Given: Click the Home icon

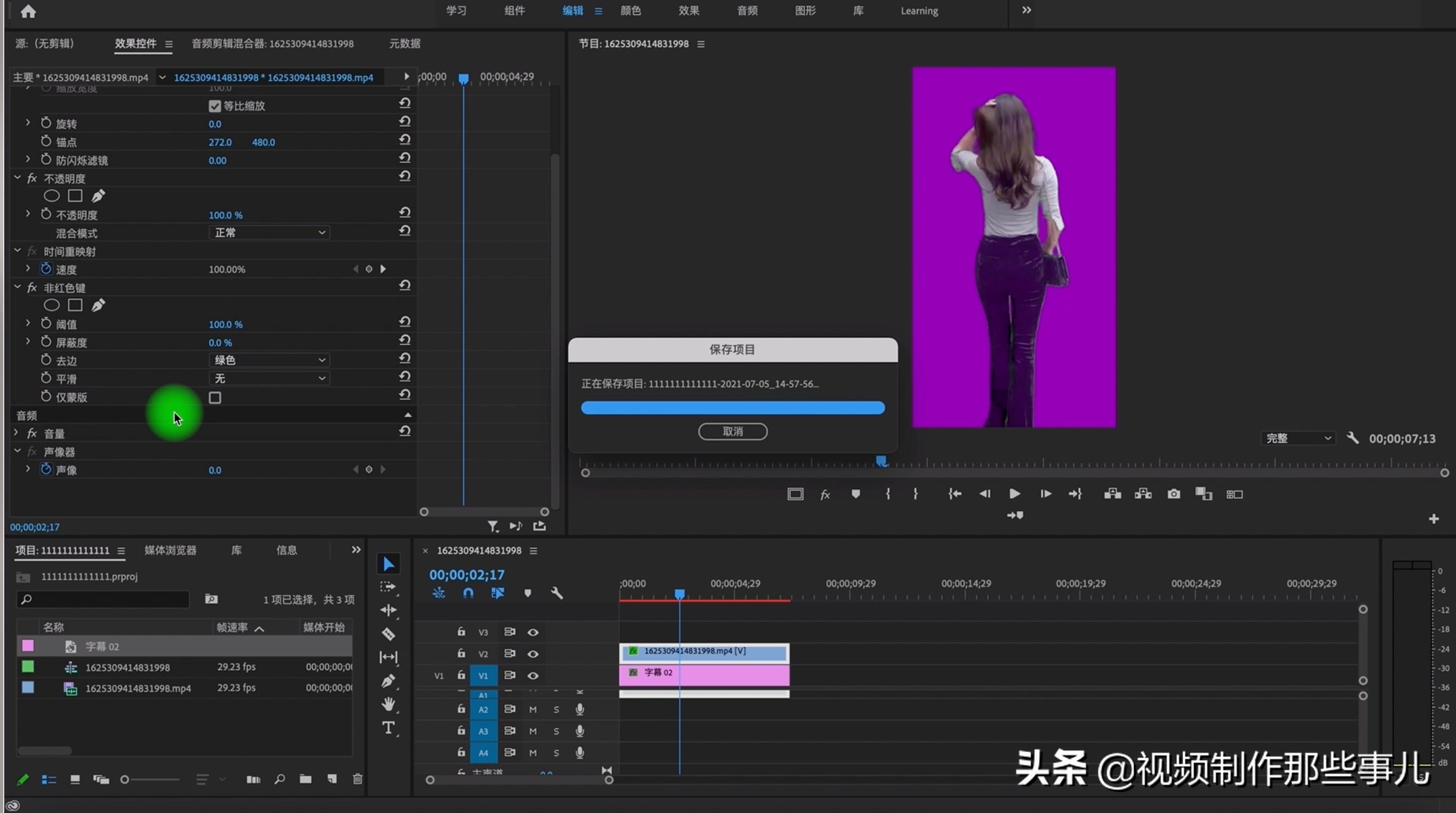Looking at the screenshot, I should pos(28,11).
